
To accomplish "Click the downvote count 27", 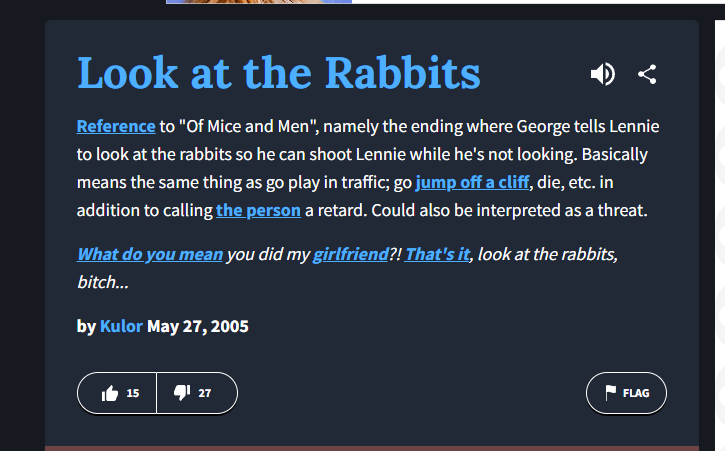I will [x=205, y=393].
